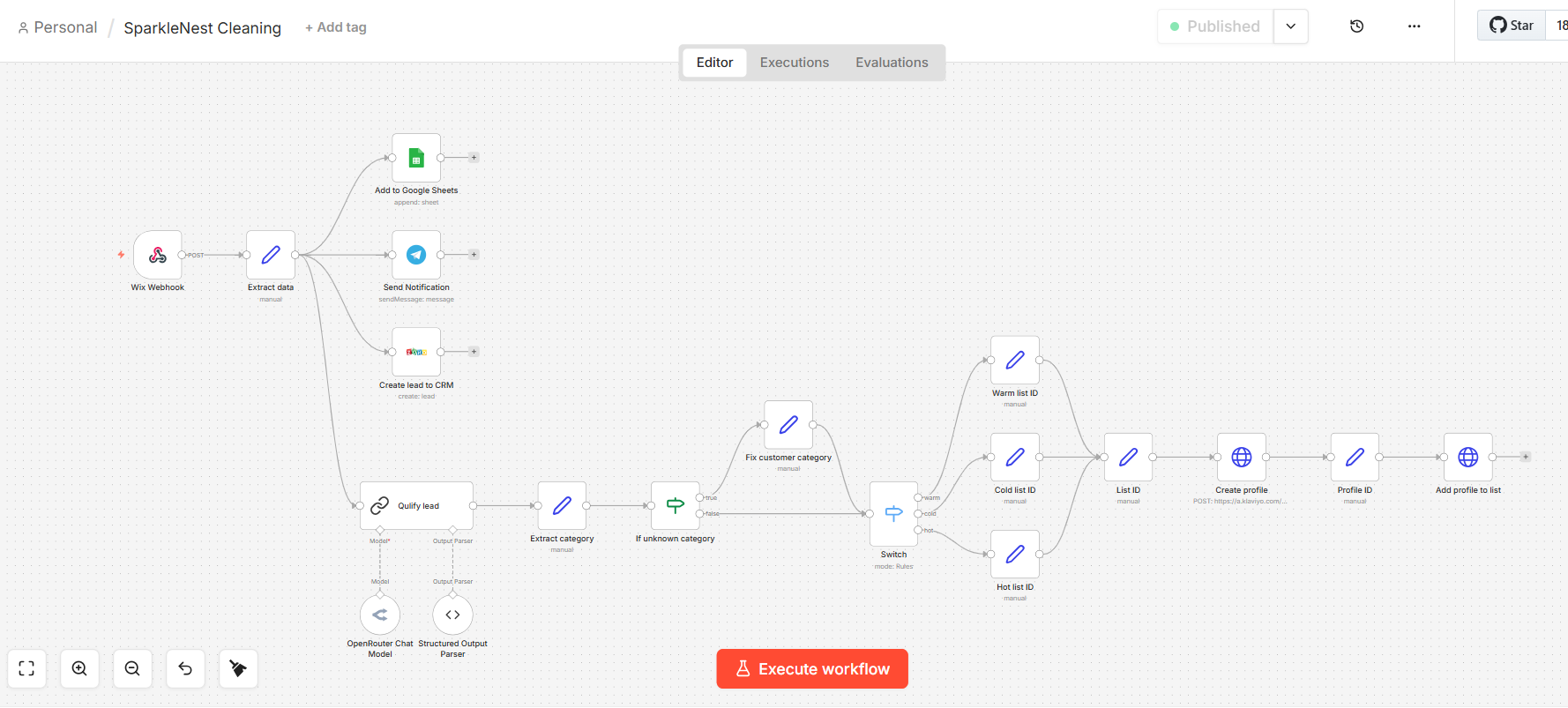Image resolution: width=1568 pixels, height=708 pixels.
Task: Open the three-dot workflow options menu
Action: [x=1415, y=26]
